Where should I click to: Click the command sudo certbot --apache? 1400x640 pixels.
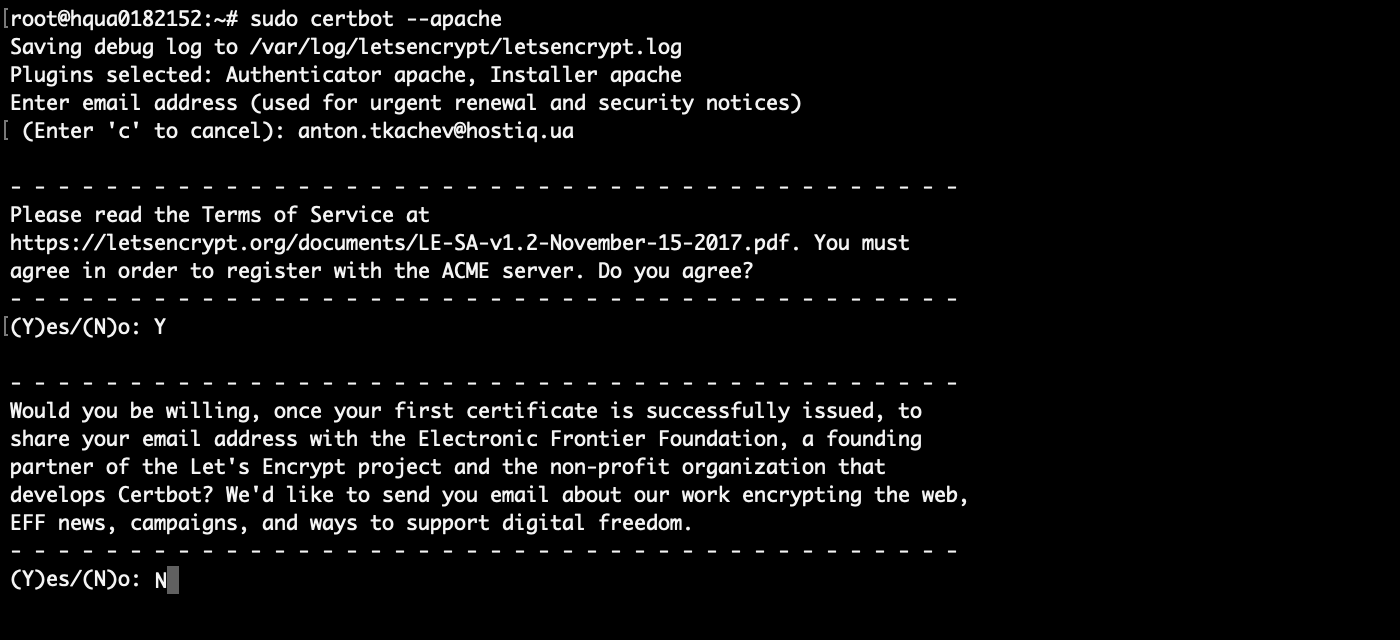click(x=376, y=19)
